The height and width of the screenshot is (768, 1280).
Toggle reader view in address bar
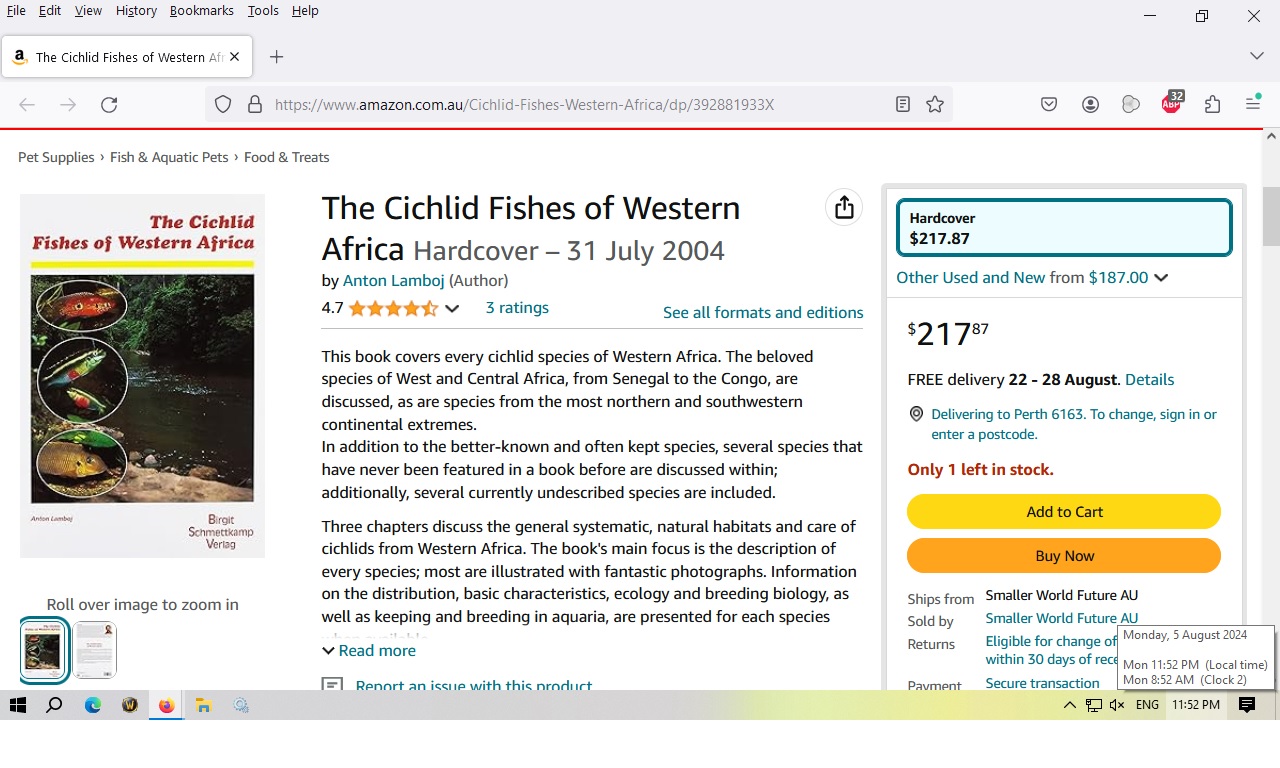(903, 105)
